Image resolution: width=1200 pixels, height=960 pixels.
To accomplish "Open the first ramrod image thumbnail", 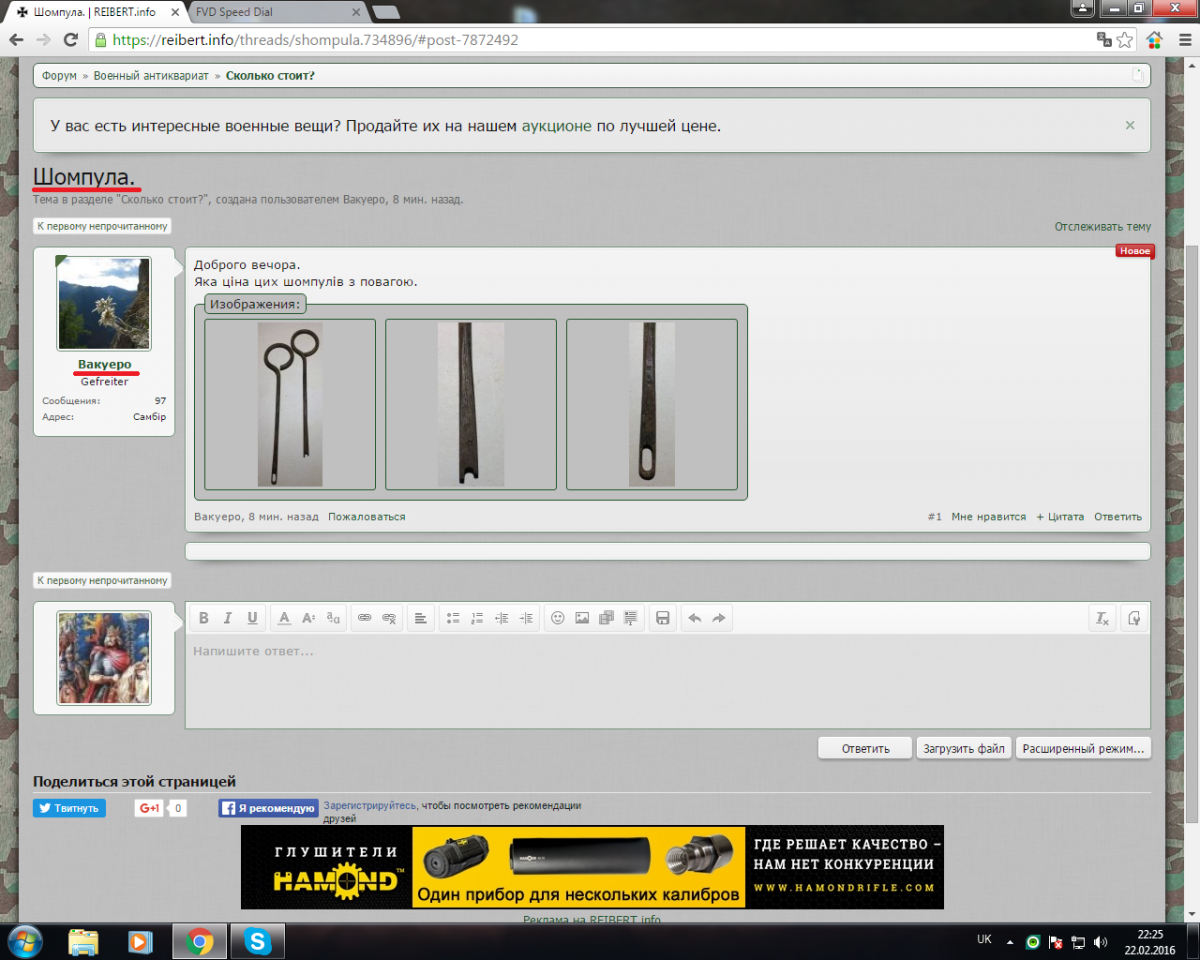I will [290, 404].
